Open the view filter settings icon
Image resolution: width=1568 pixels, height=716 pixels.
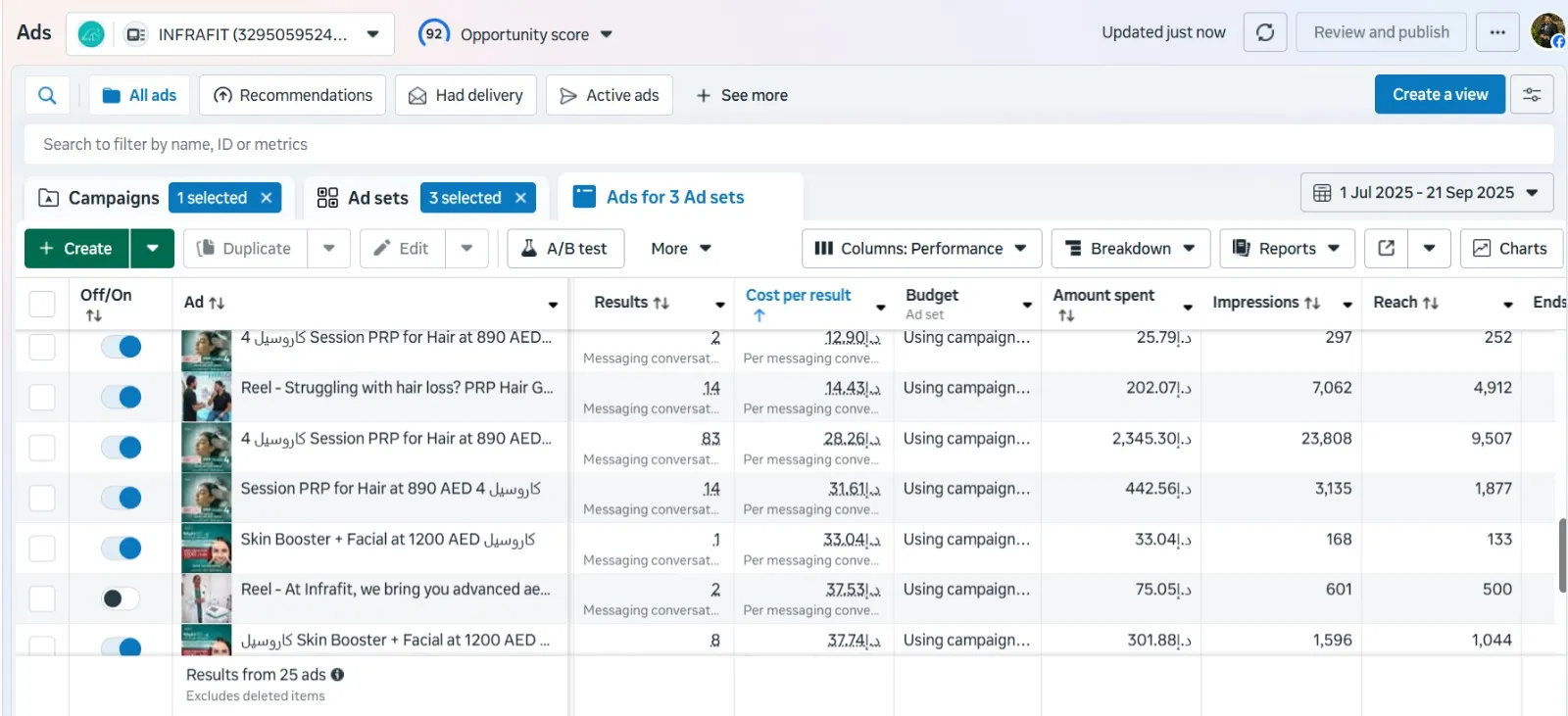pos(1531,95)
